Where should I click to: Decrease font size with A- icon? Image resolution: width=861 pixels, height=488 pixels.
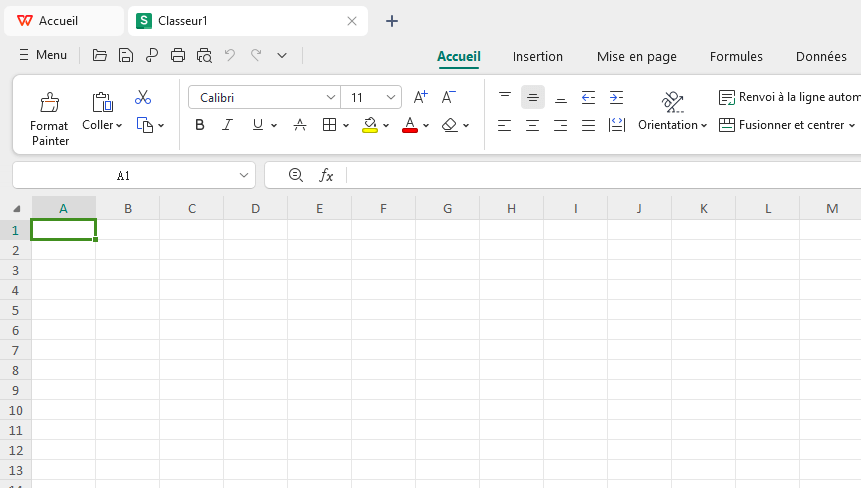click(449, 97)
